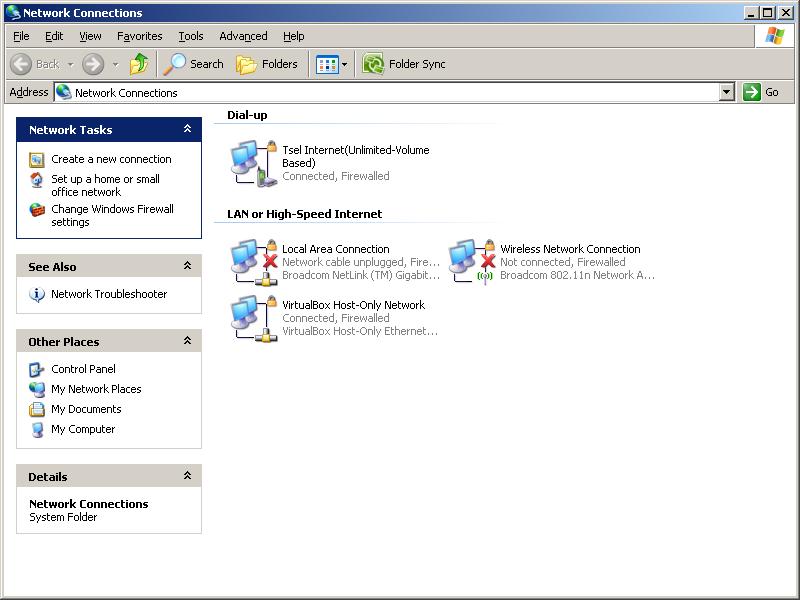Screen dimensions: 800x600
Task: Select the VirtualBox Host-Only Network label text
Action: [x=354, y=305]
